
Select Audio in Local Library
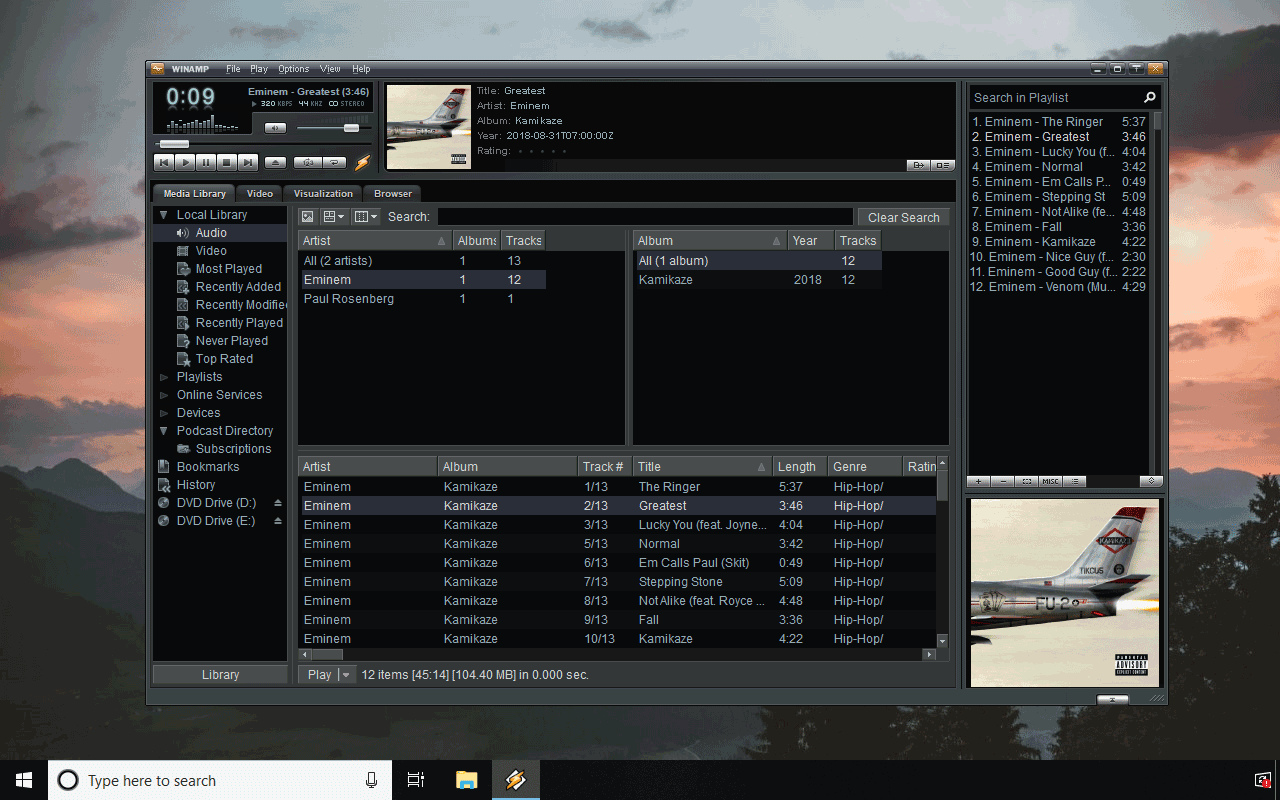[x=211, y=233]
